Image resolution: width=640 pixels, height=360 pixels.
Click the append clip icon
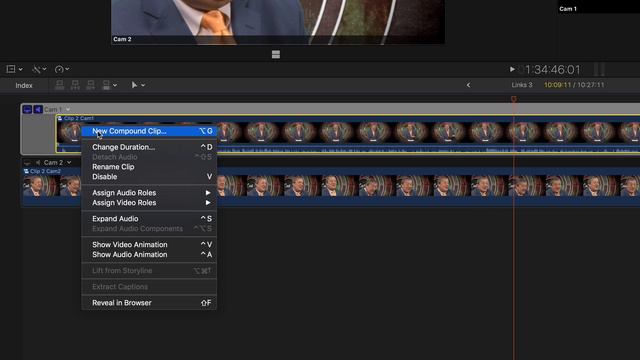(91, 85)
